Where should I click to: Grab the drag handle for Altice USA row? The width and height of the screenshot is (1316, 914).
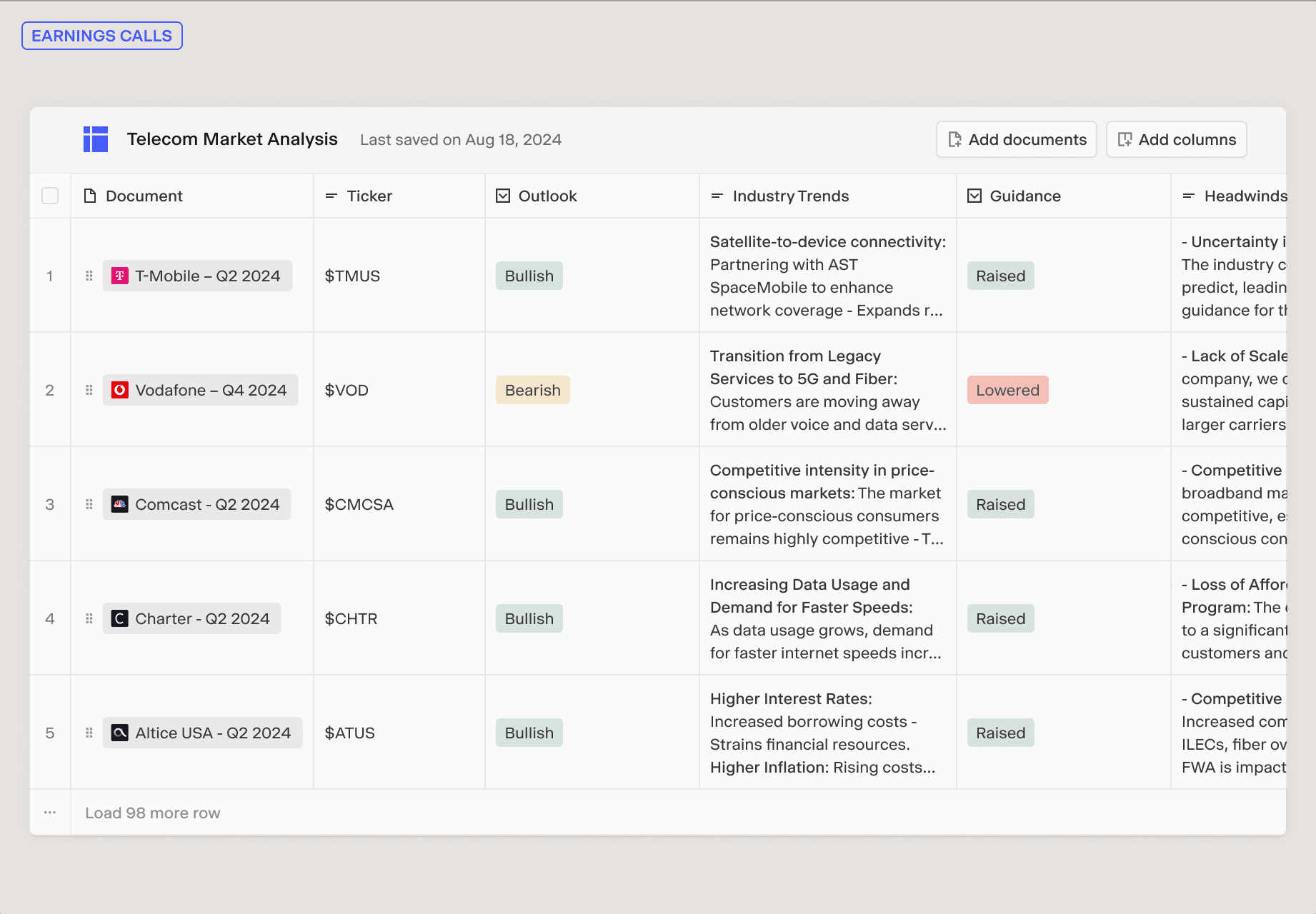tap(89, 733)
